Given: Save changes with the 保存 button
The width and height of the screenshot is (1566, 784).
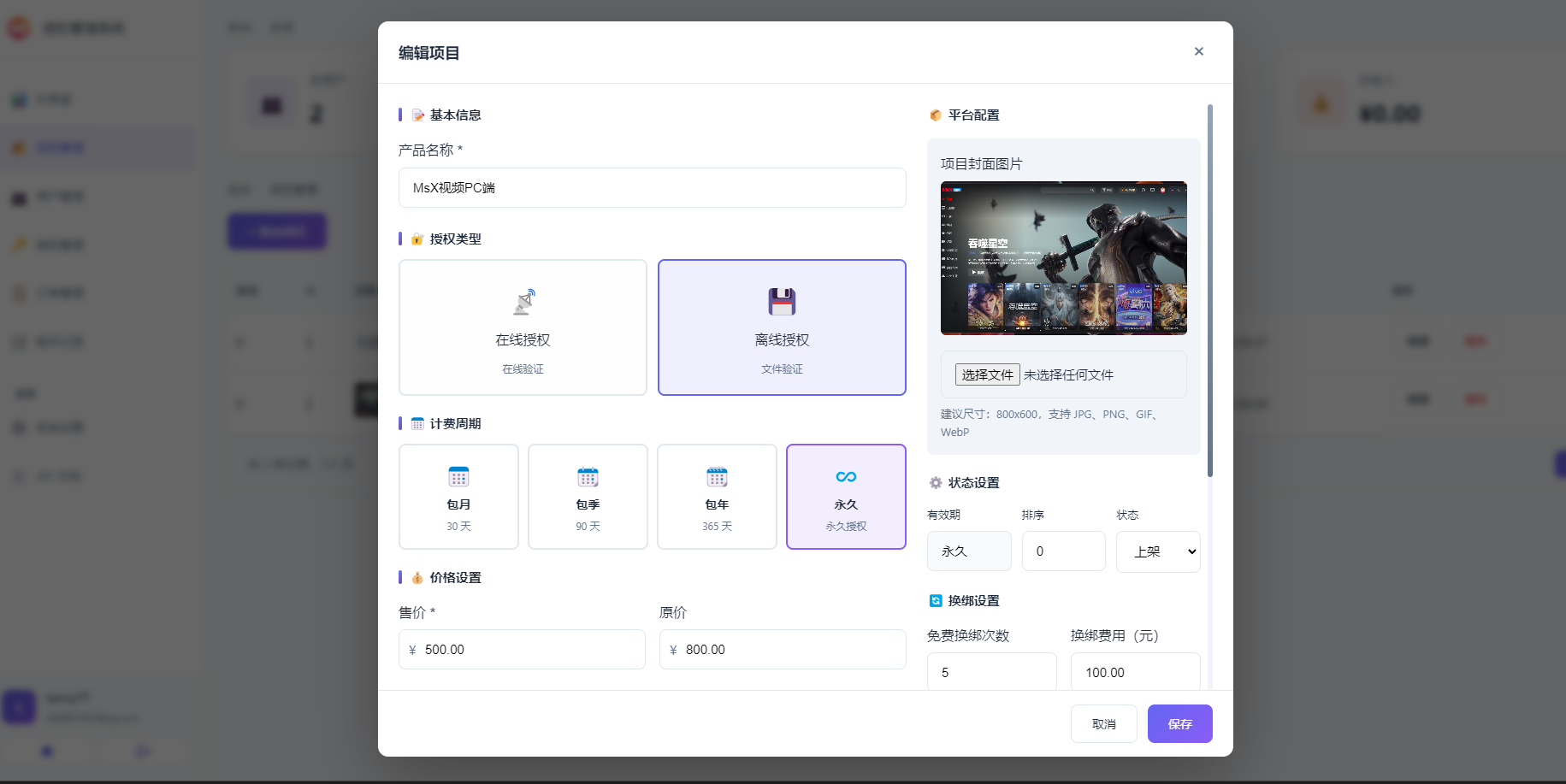Looking at the screenshot, I should pos(1179,723).
